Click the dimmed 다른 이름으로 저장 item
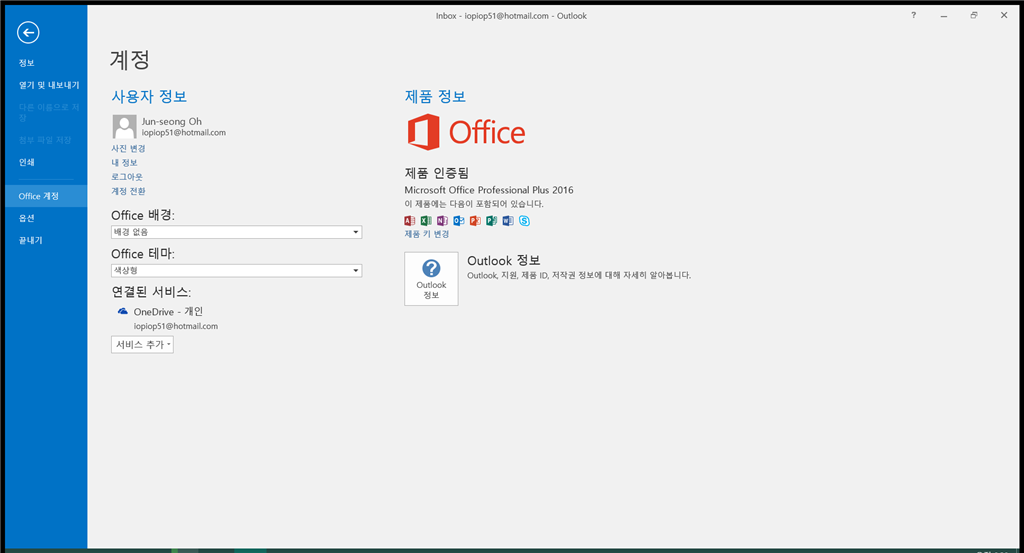Viewport: 1024px width, 553px height. pyautogui.click(x=49, y=112)
